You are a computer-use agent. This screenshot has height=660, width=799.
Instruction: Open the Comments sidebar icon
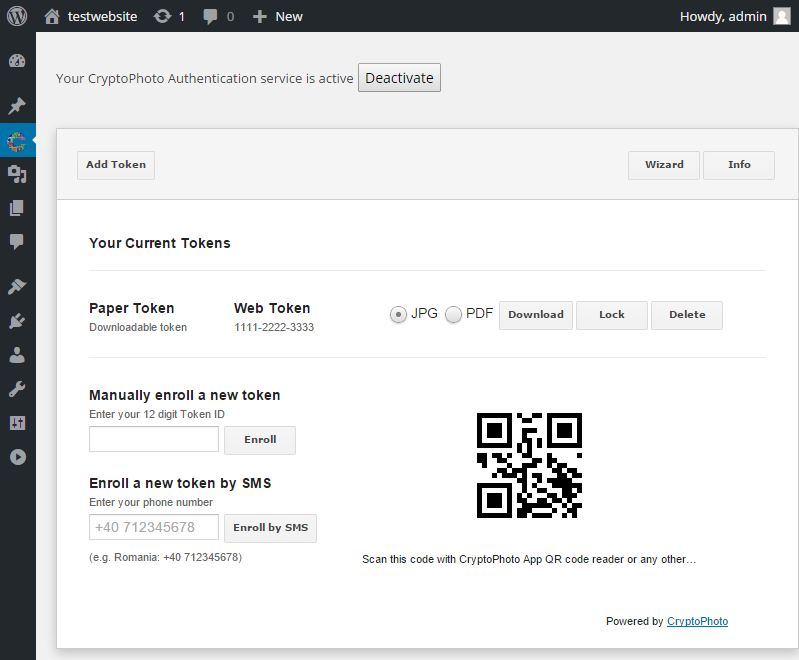(17, 242)
